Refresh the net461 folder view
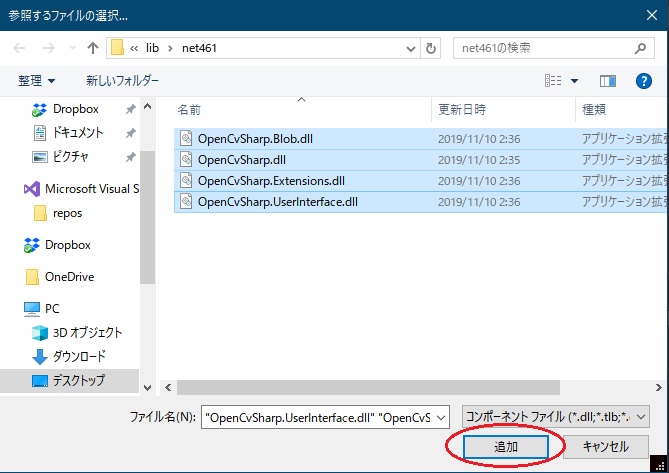 coord(431,49)
